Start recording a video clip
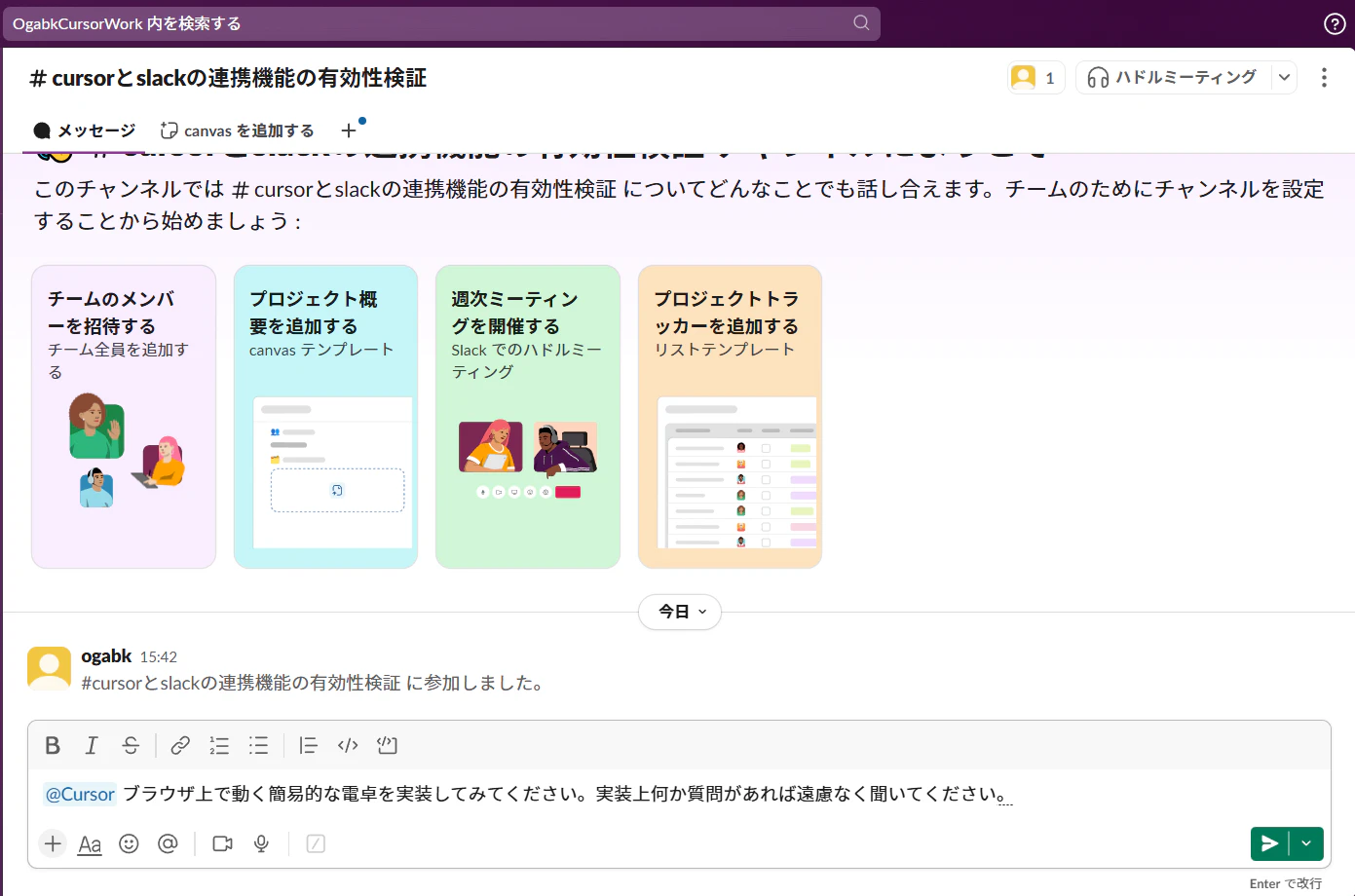Image resolution: width=1355 pixels, height=896 pixels. pos(221,843)
